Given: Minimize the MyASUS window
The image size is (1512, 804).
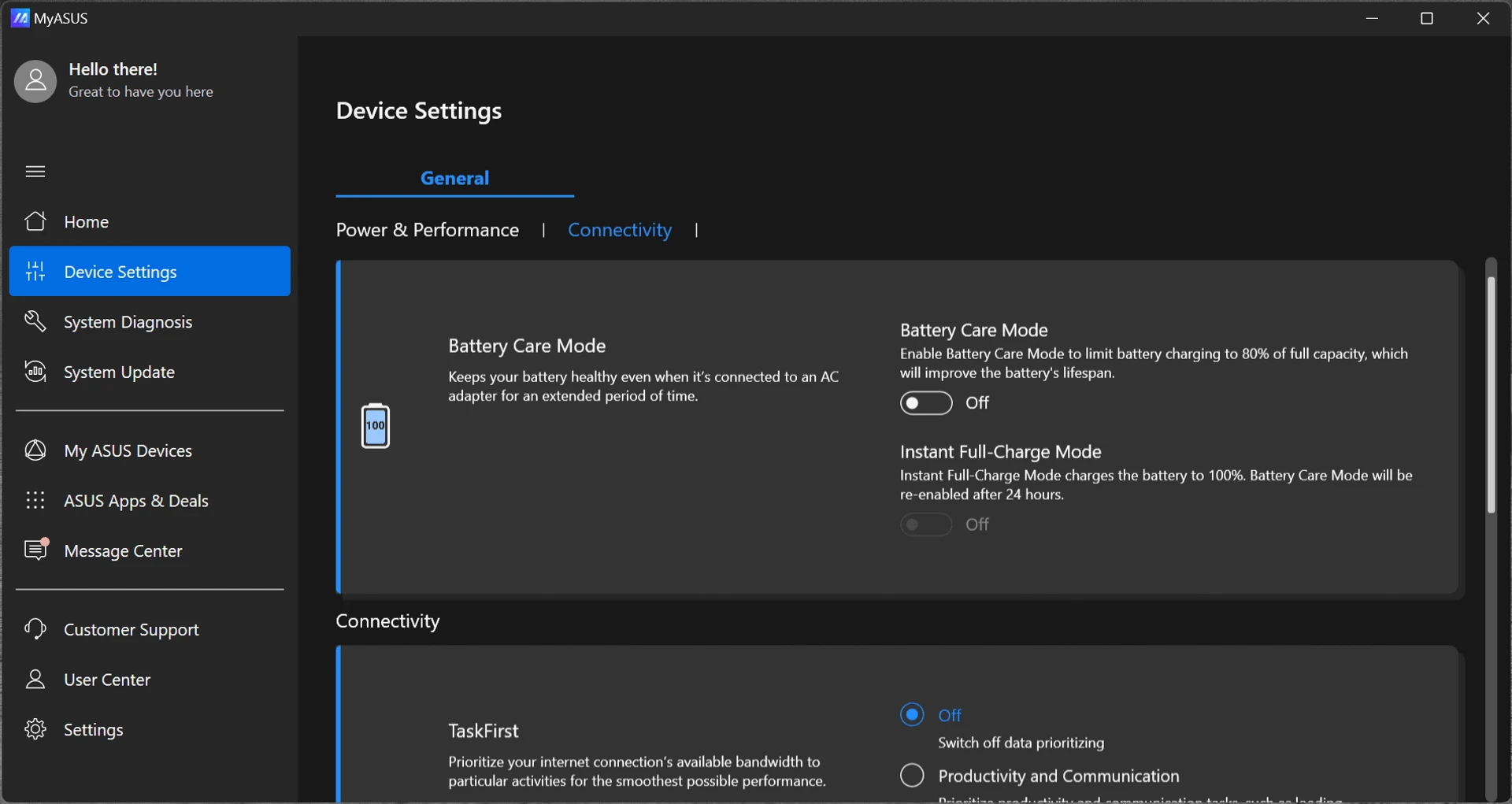Looking at the screenshot, I should pyautogui.click(x=1372, y=18).
